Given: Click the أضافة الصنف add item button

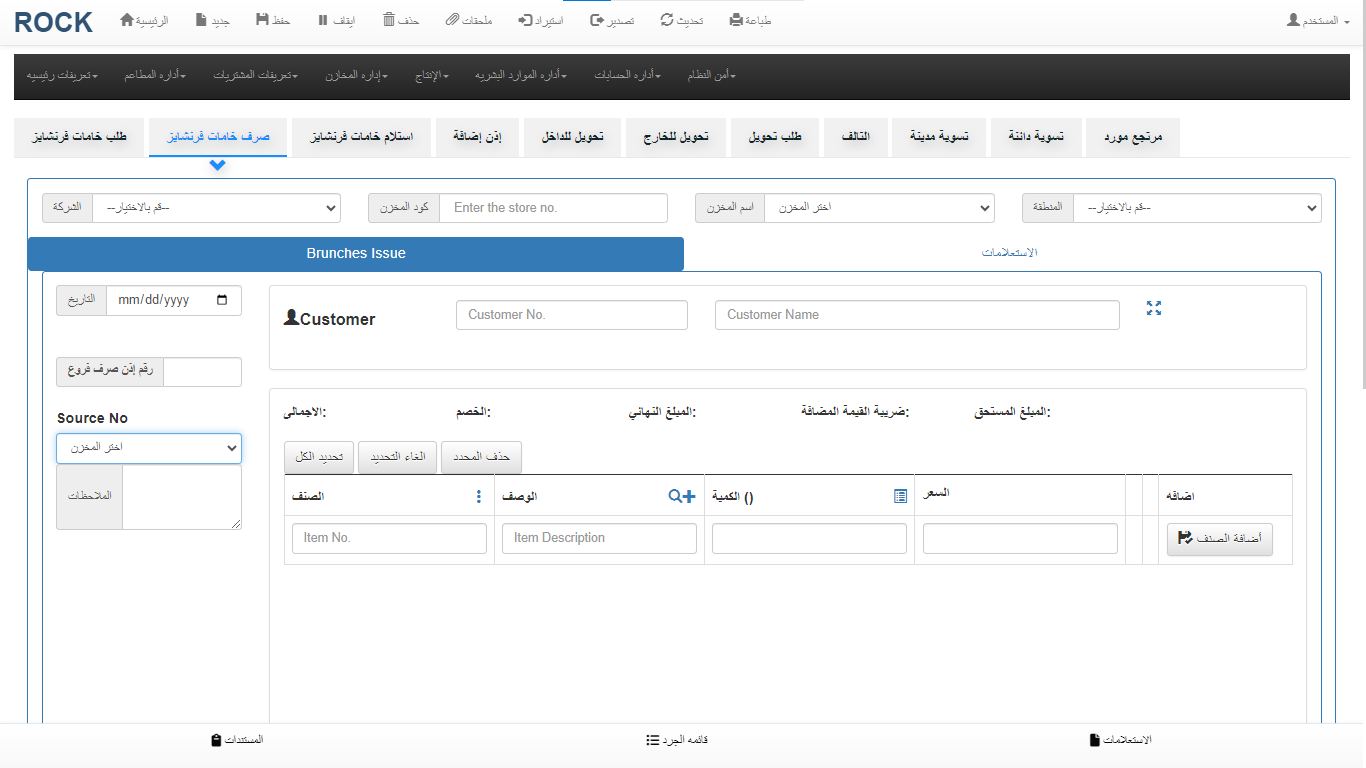Looking at the screenshot, I should pos(1219,539).
